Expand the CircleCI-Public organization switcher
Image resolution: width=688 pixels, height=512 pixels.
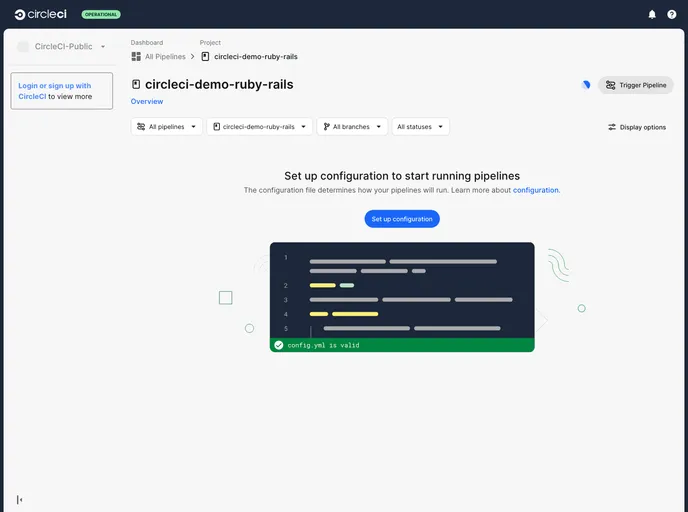61,47
